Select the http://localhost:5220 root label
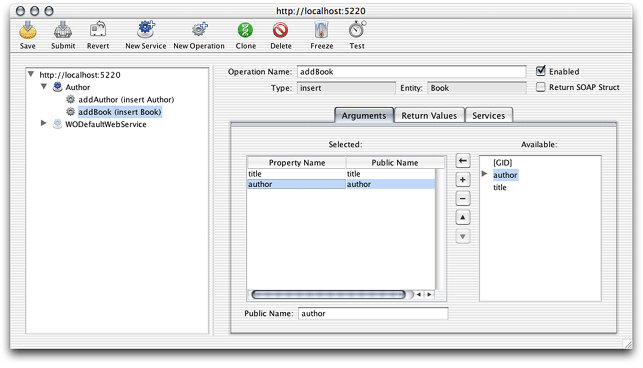This screenshot has height=368, width=643. click(80, 75)
